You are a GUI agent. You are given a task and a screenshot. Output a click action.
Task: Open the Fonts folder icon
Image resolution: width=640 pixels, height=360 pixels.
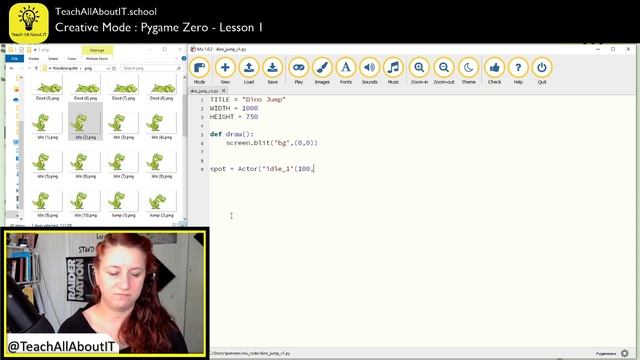[346, 71]
